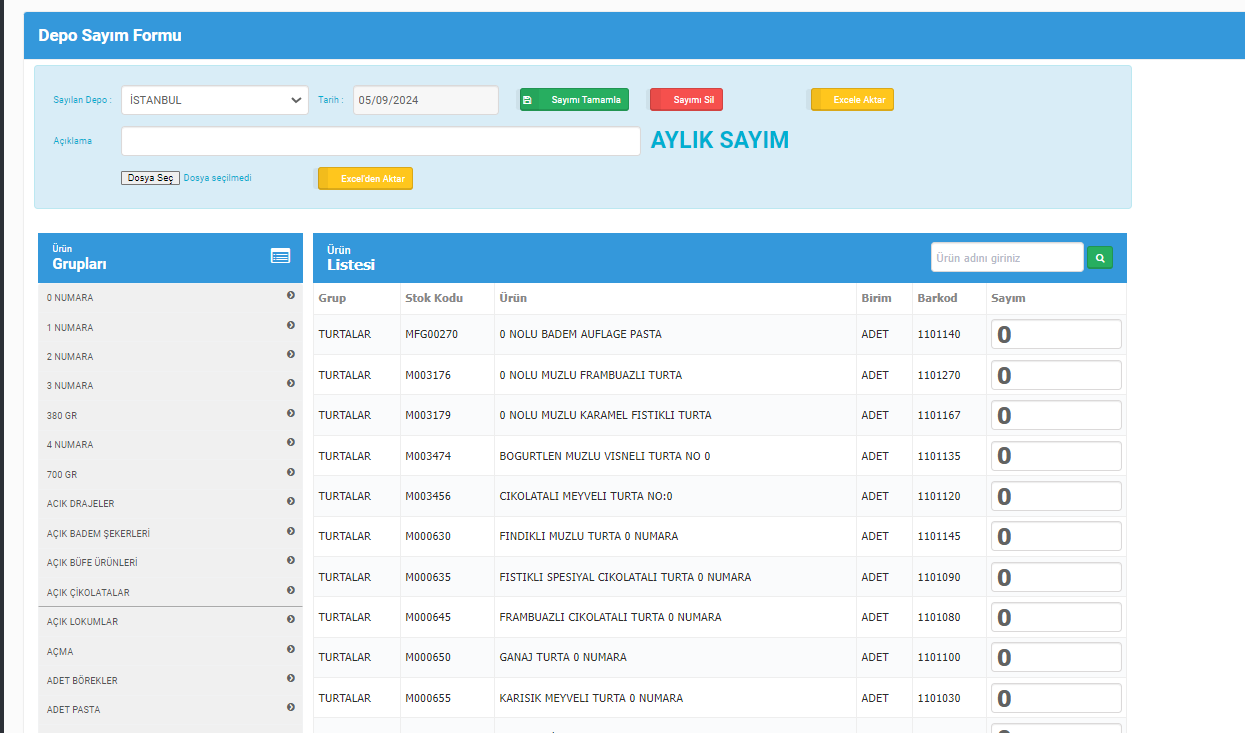1245x733 pixels.
Task: Click the search icon beside product name field
Action: 1100,257
